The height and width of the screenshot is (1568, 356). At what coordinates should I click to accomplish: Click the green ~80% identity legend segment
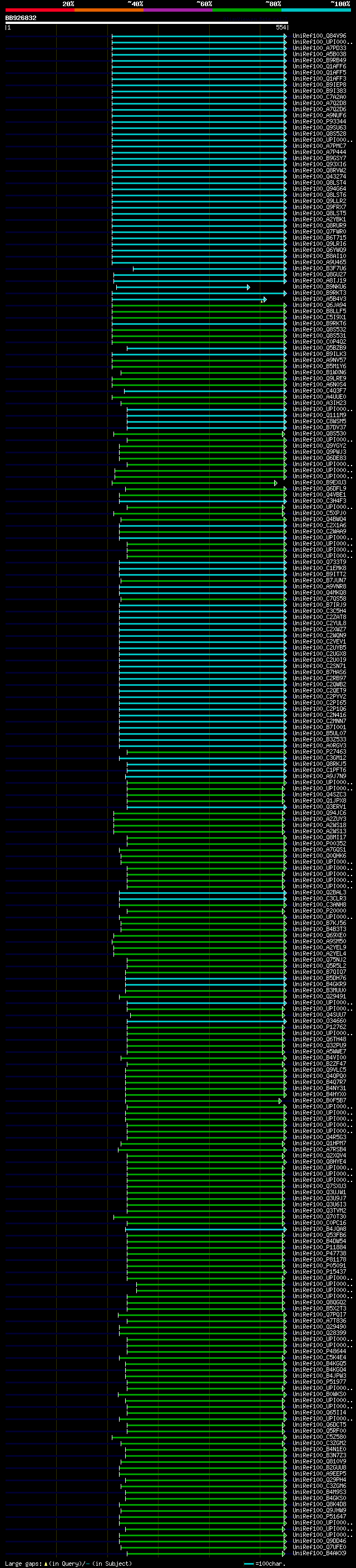point(247,10)
